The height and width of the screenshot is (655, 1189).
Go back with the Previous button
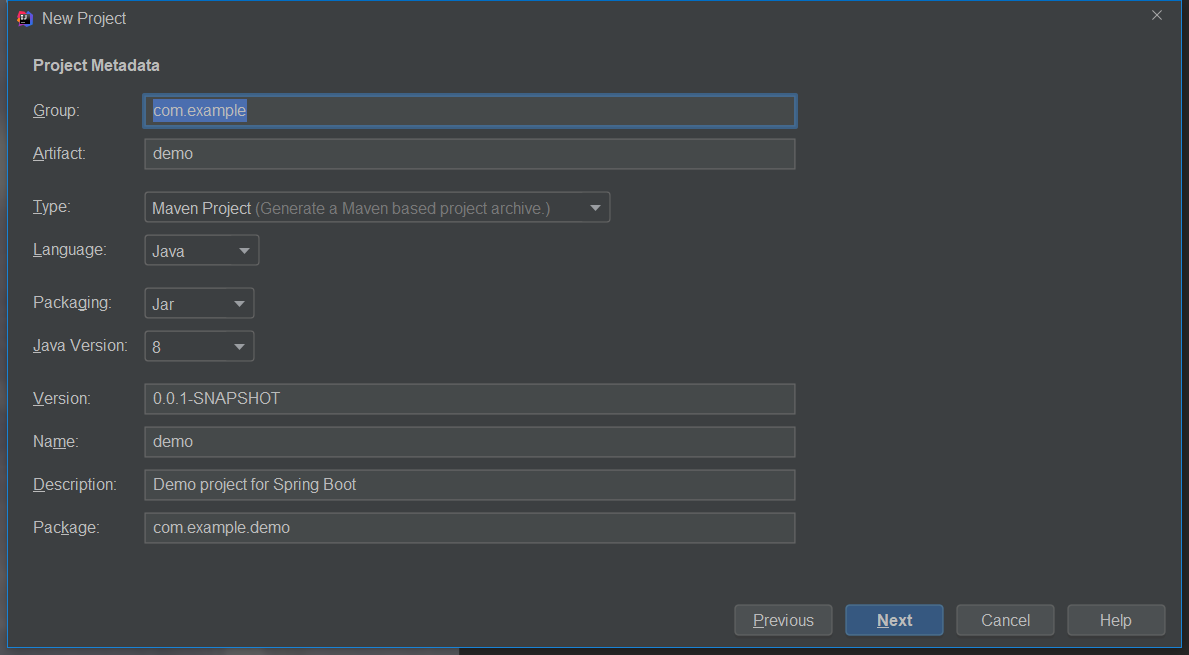[783, 620]
